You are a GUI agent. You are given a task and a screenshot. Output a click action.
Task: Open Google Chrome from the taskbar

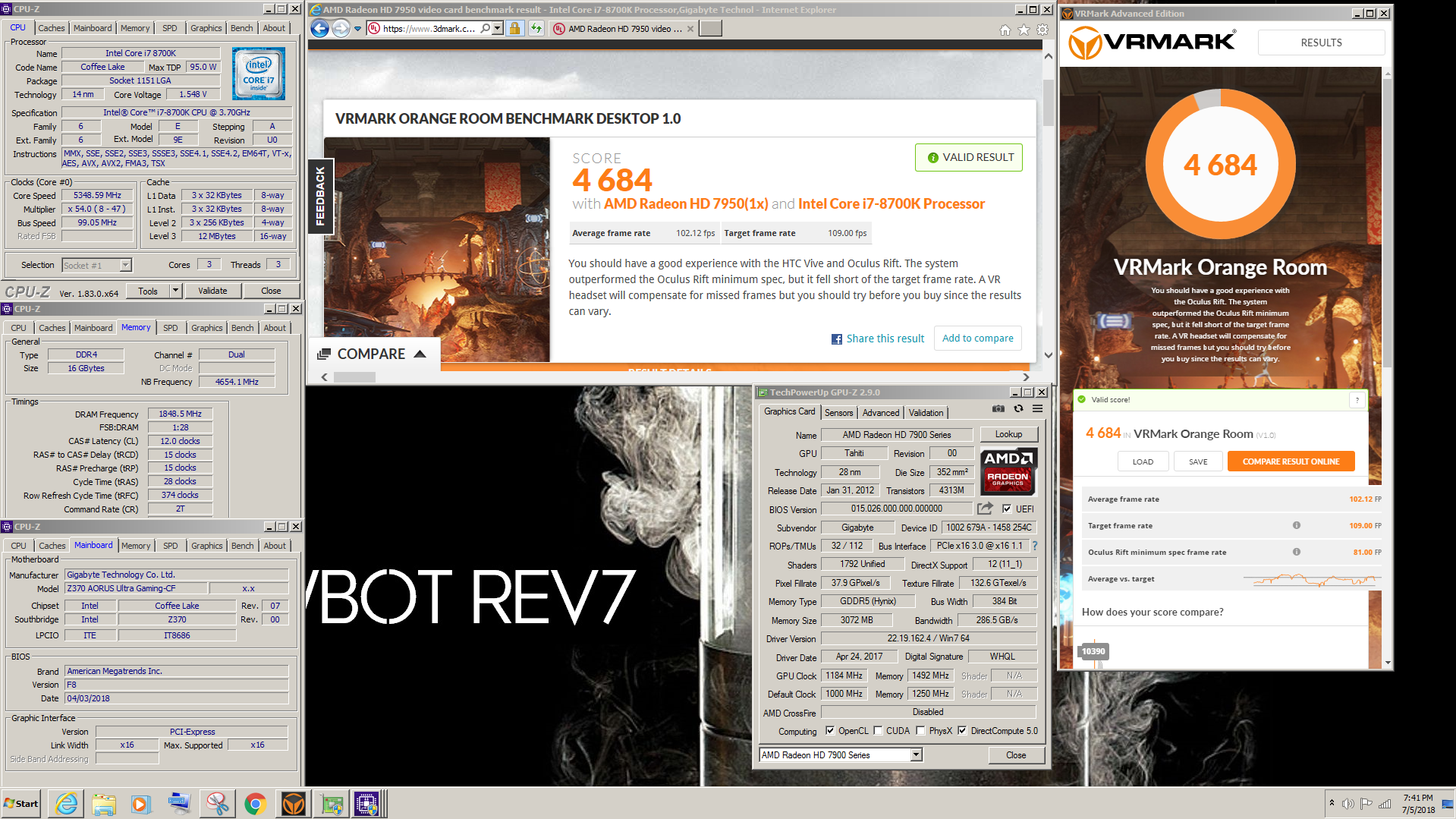click(255, 804)
